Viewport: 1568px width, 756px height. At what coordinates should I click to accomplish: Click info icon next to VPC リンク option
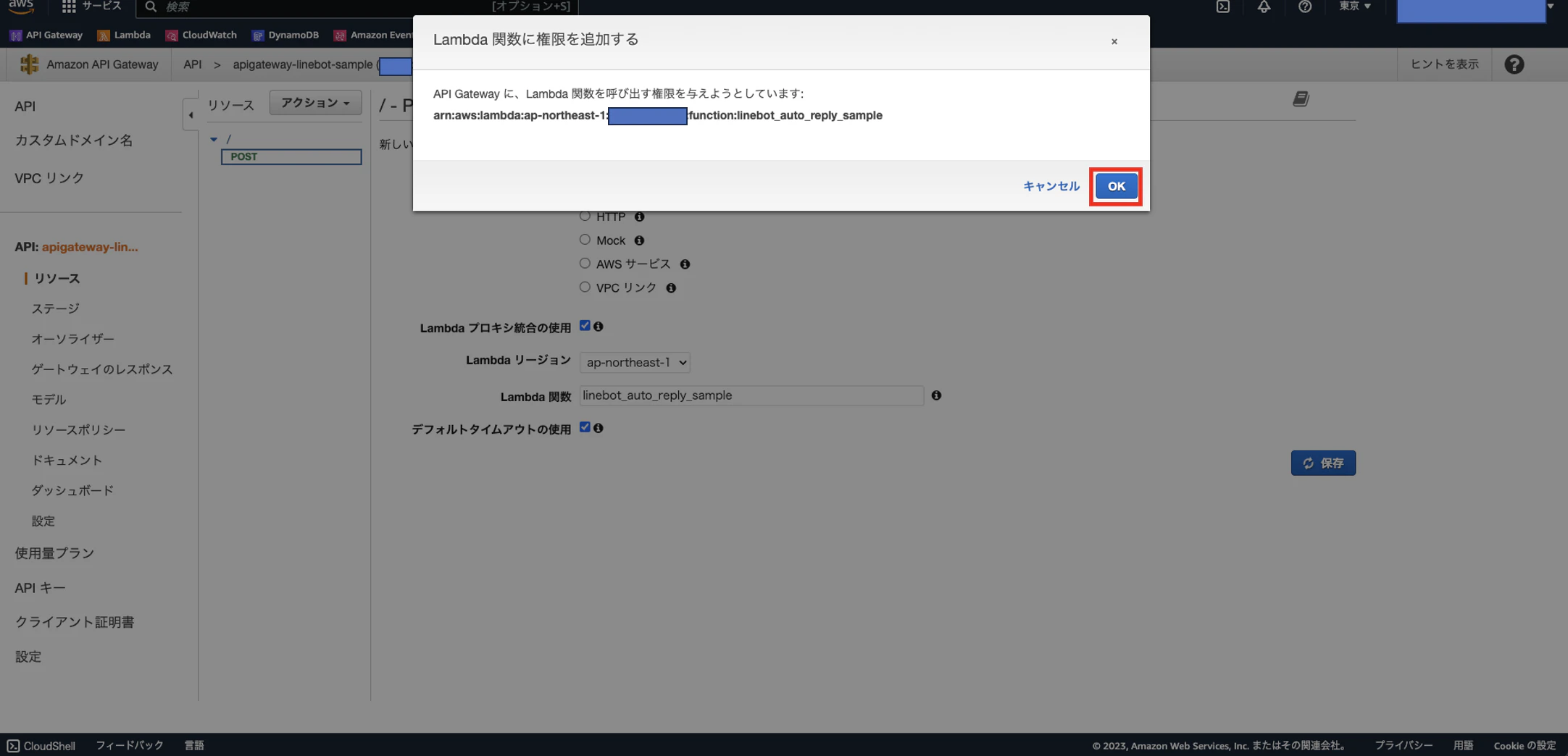pyautogui.click(x=671, y=288)
